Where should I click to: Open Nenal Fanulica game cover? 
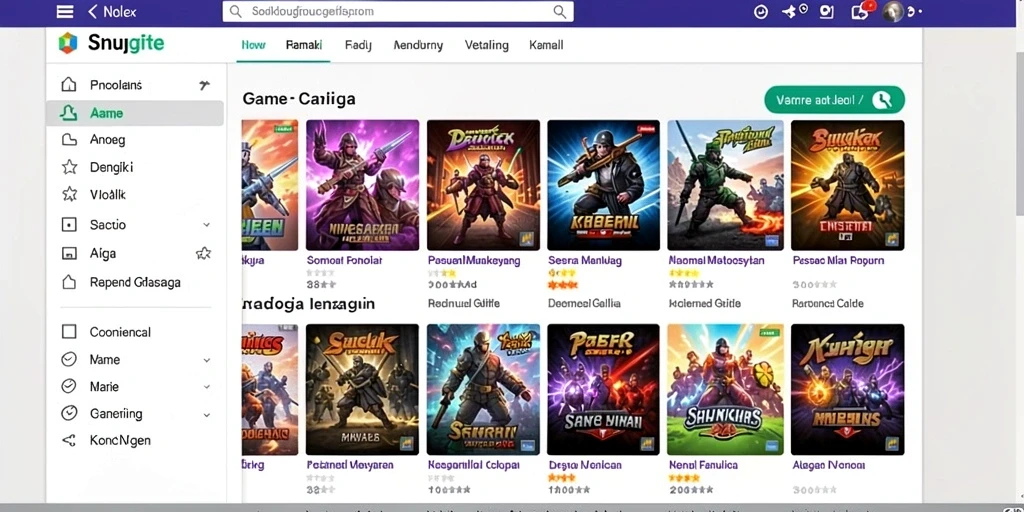726,390
